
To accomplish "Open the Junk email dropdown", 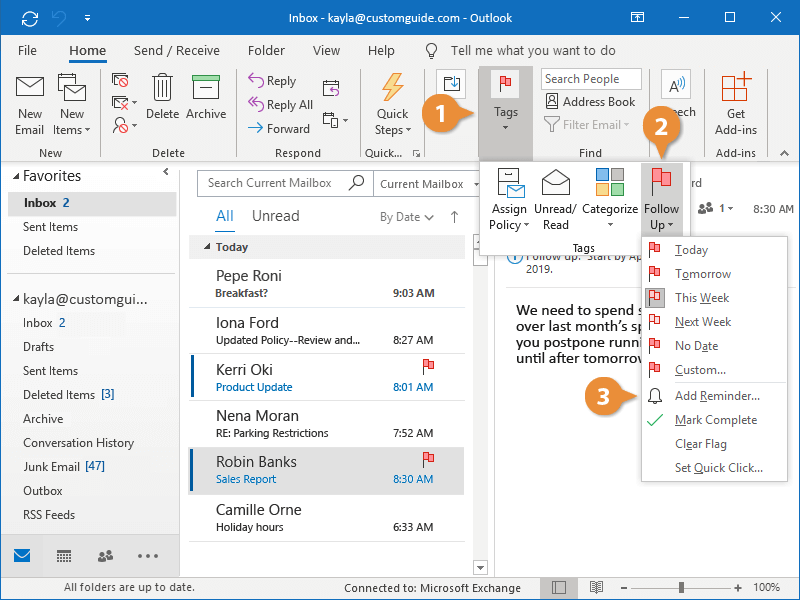I will [124, 125].
